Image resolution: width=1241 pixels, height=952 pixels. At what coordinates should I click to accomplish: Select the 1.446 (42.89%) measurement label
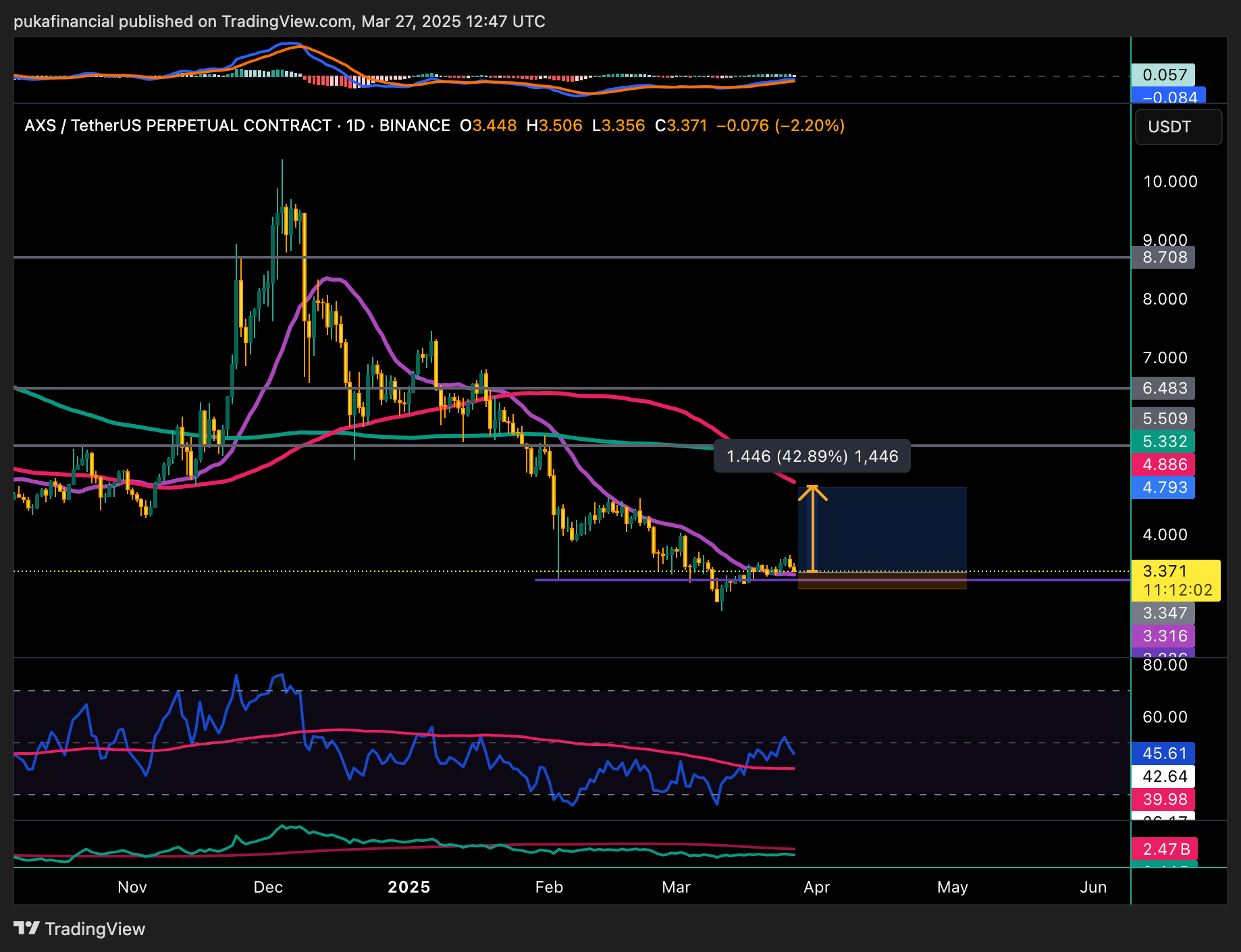tap(812, 456)
